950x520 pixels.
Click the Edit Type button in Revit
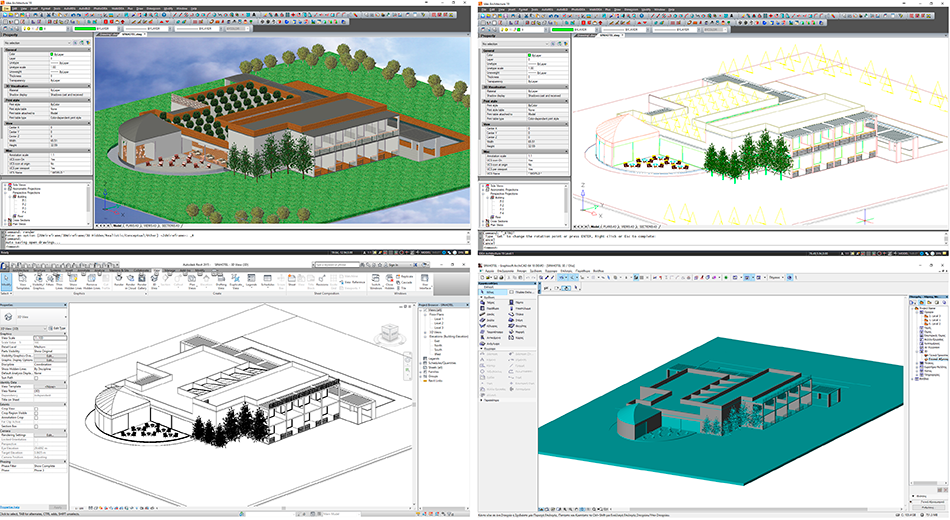click(61, 326)
